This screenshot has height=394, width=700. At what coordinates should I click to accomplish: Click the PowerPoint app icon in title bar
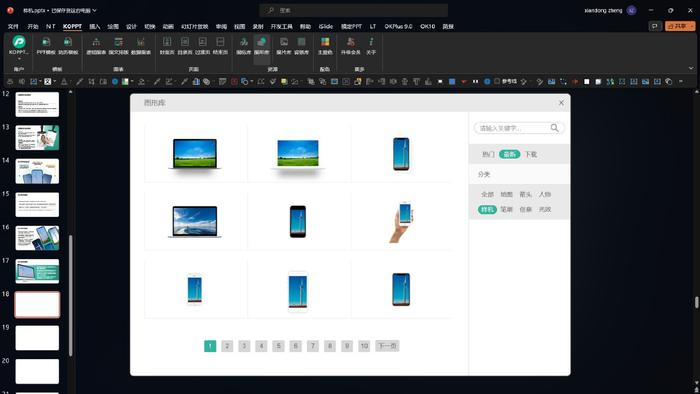[10, 10]
